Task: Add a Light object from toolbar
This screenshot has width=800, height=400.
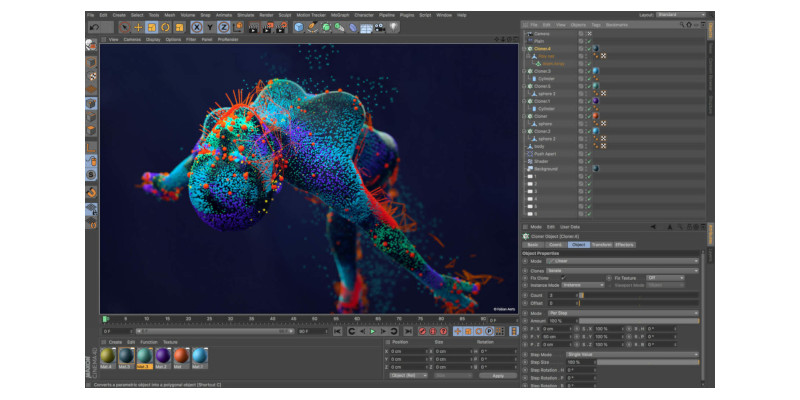Action: click(393, 27)
